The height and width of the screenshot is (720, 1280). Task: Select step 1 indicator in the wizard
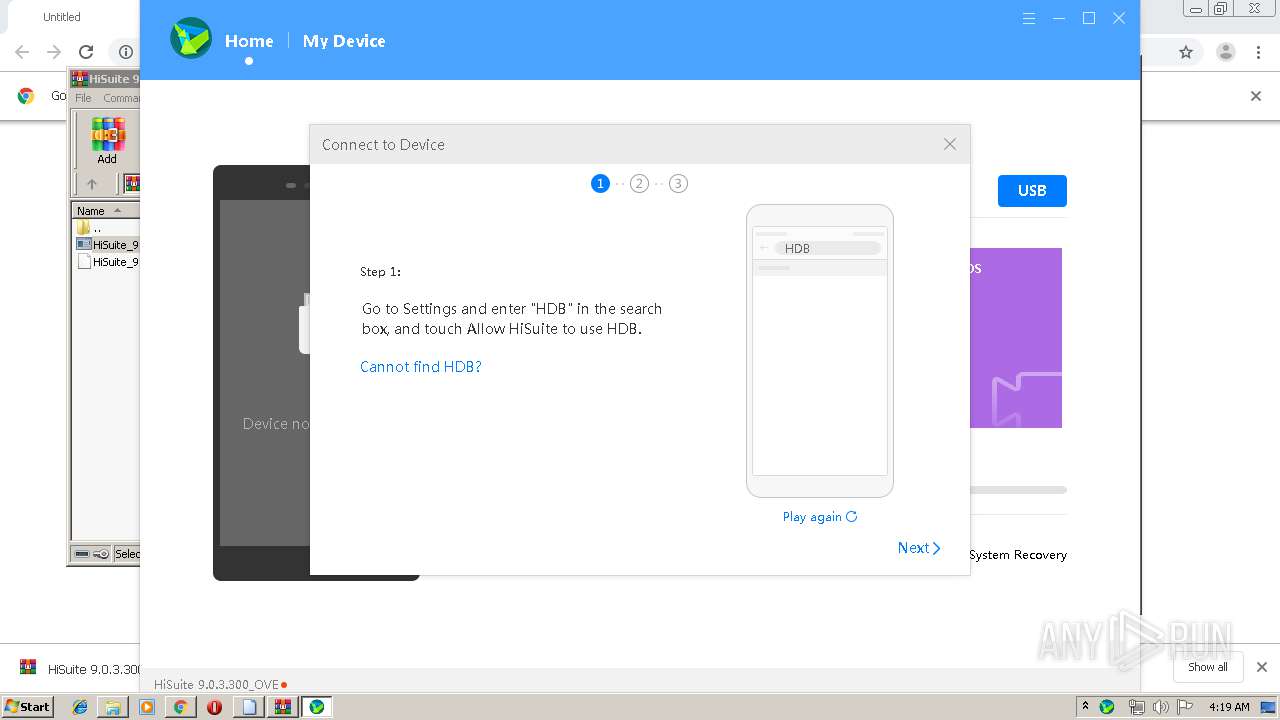pos(600,183)
